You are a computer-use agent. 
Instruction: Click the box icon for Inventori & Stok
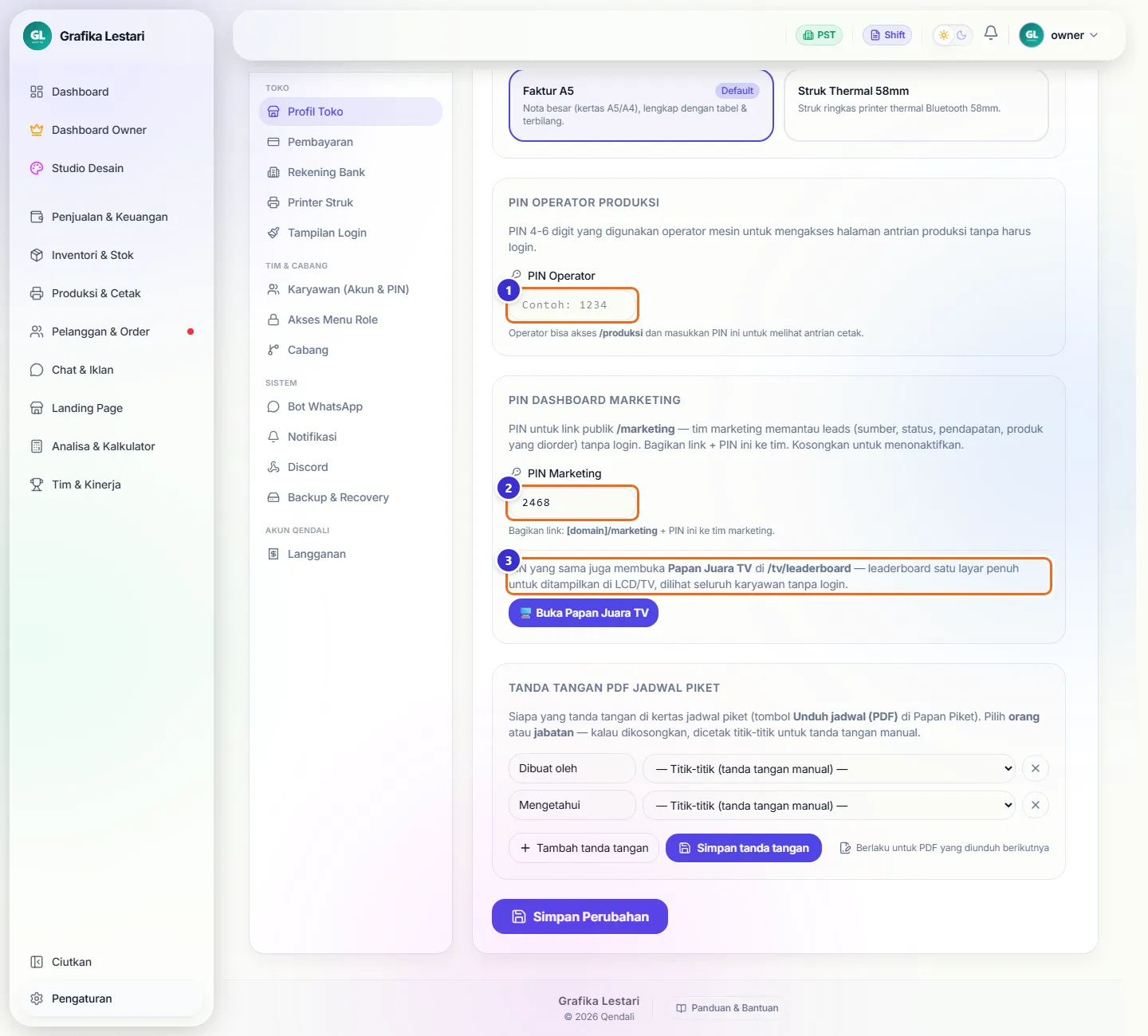37,255
